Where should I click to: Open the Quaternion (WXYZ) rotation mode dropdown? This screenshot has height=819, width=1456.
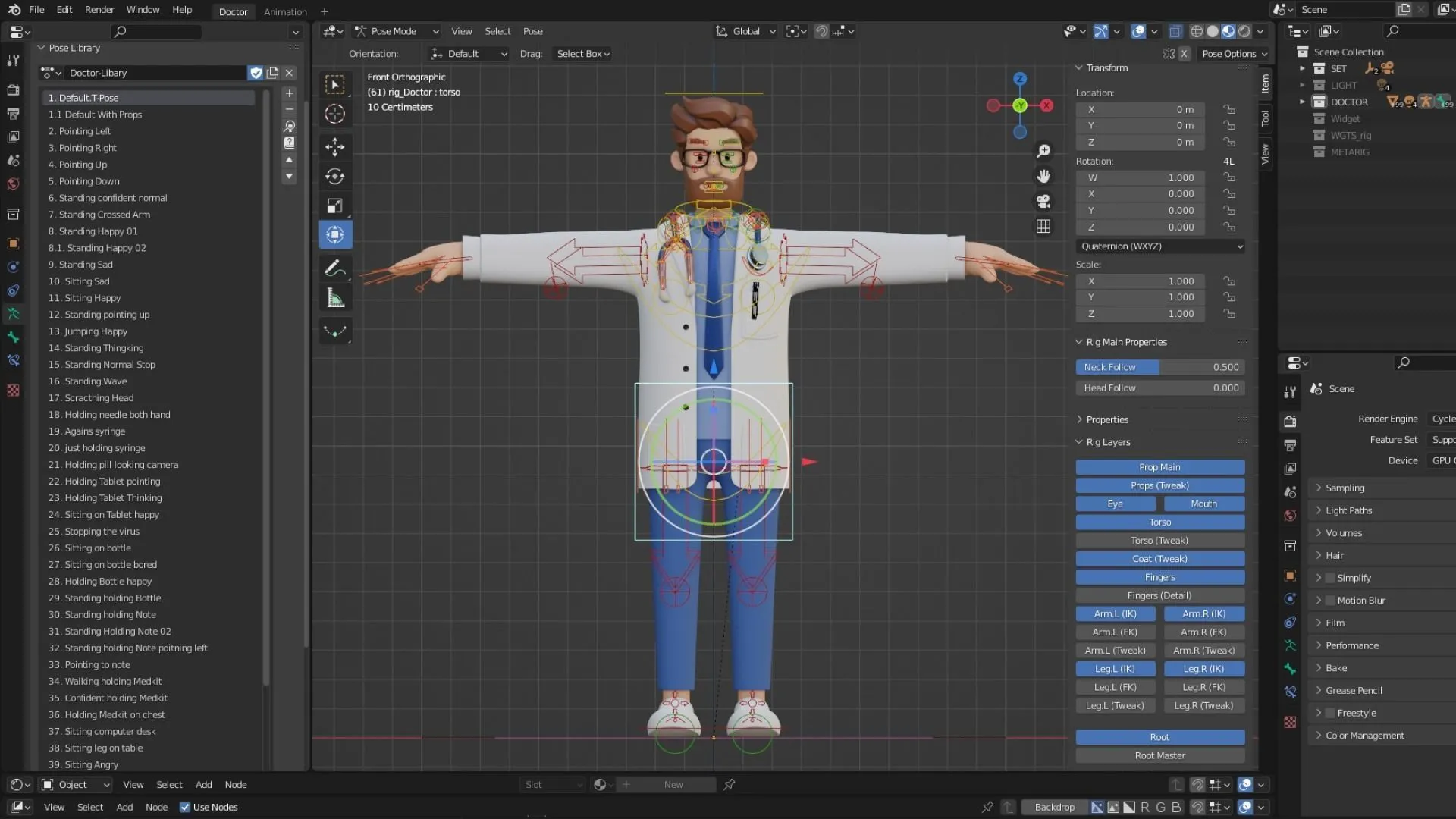click(x=1159, y=246)
